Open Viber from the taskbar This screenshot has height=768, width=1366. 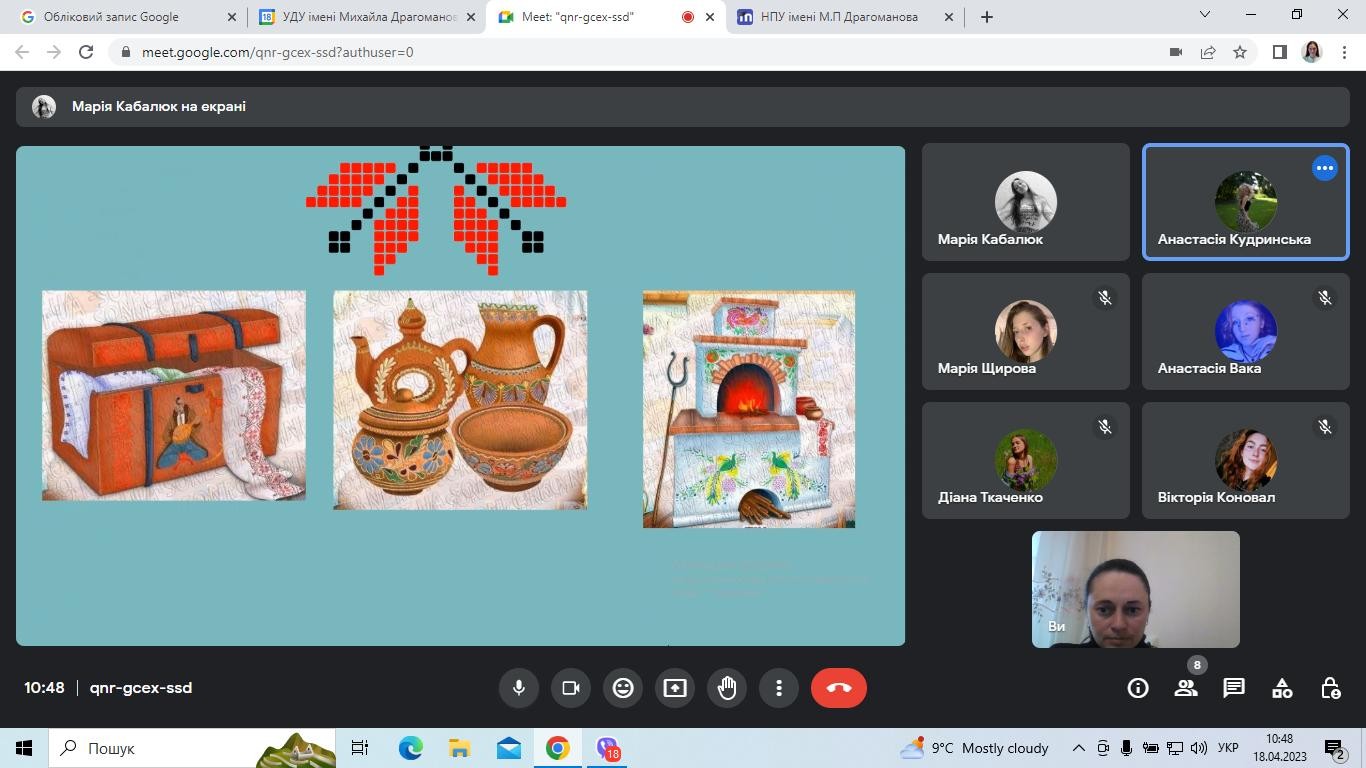pyautogui.click(x=607, y=748)
